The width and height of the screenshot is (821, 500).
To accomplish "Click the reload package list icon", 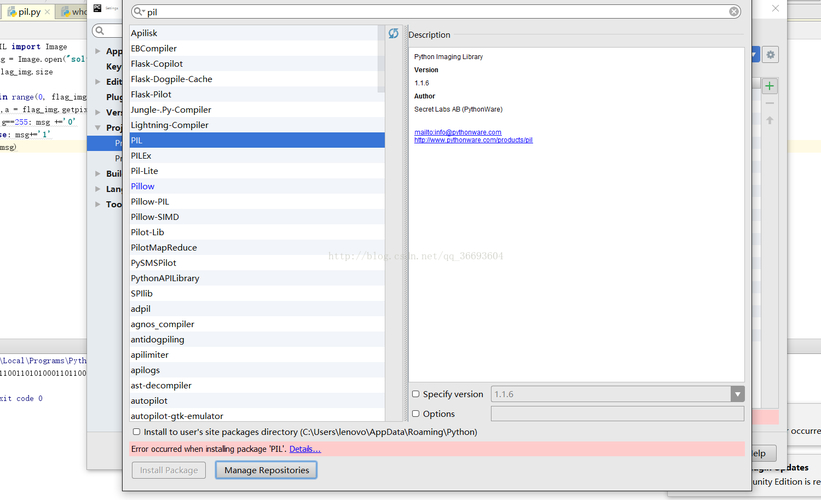I will [394, 34].
